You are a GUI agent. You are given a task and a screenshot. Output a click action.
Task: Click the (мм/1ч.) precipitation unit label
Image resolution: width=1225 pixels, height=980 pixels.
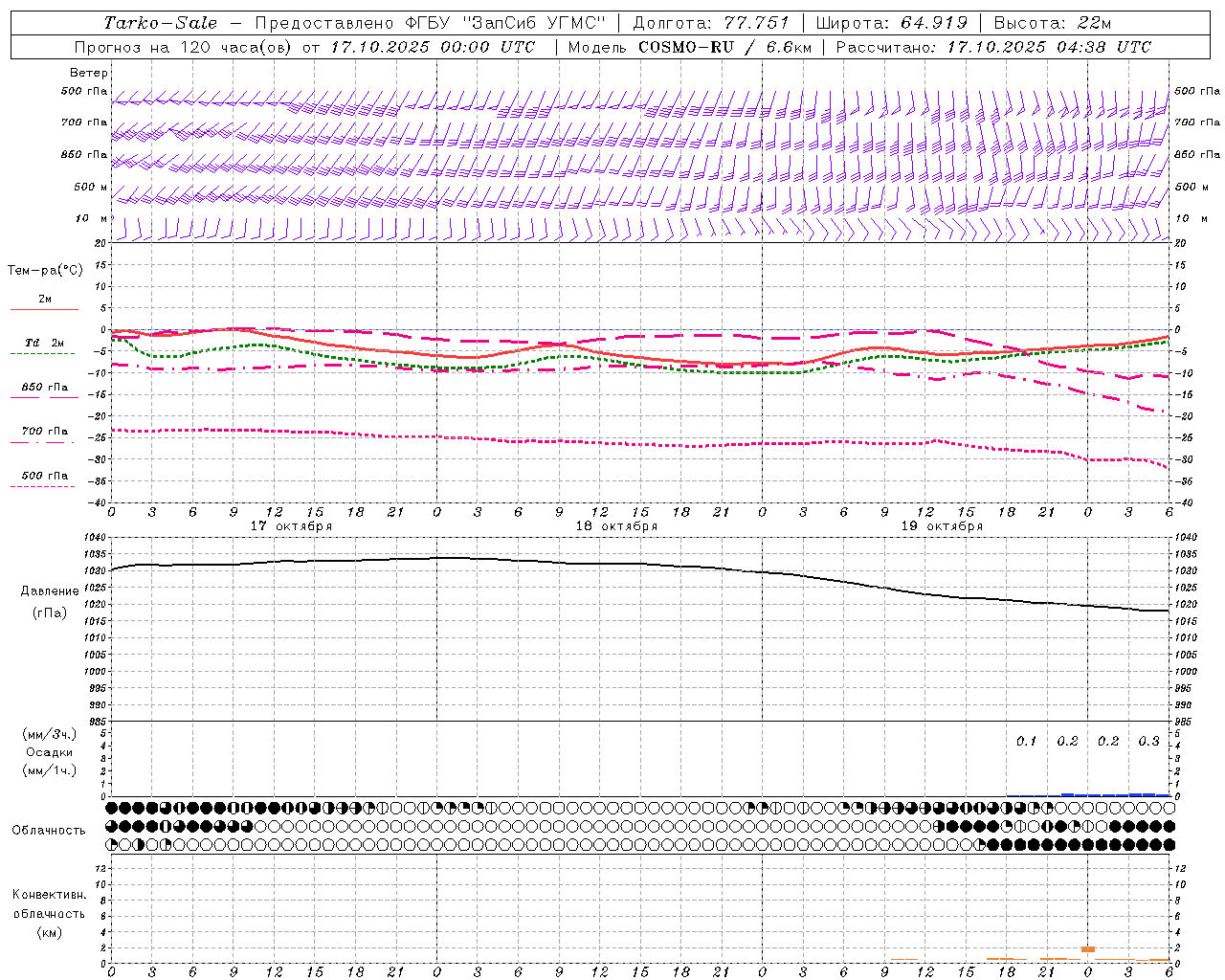[x=50, y=770]
